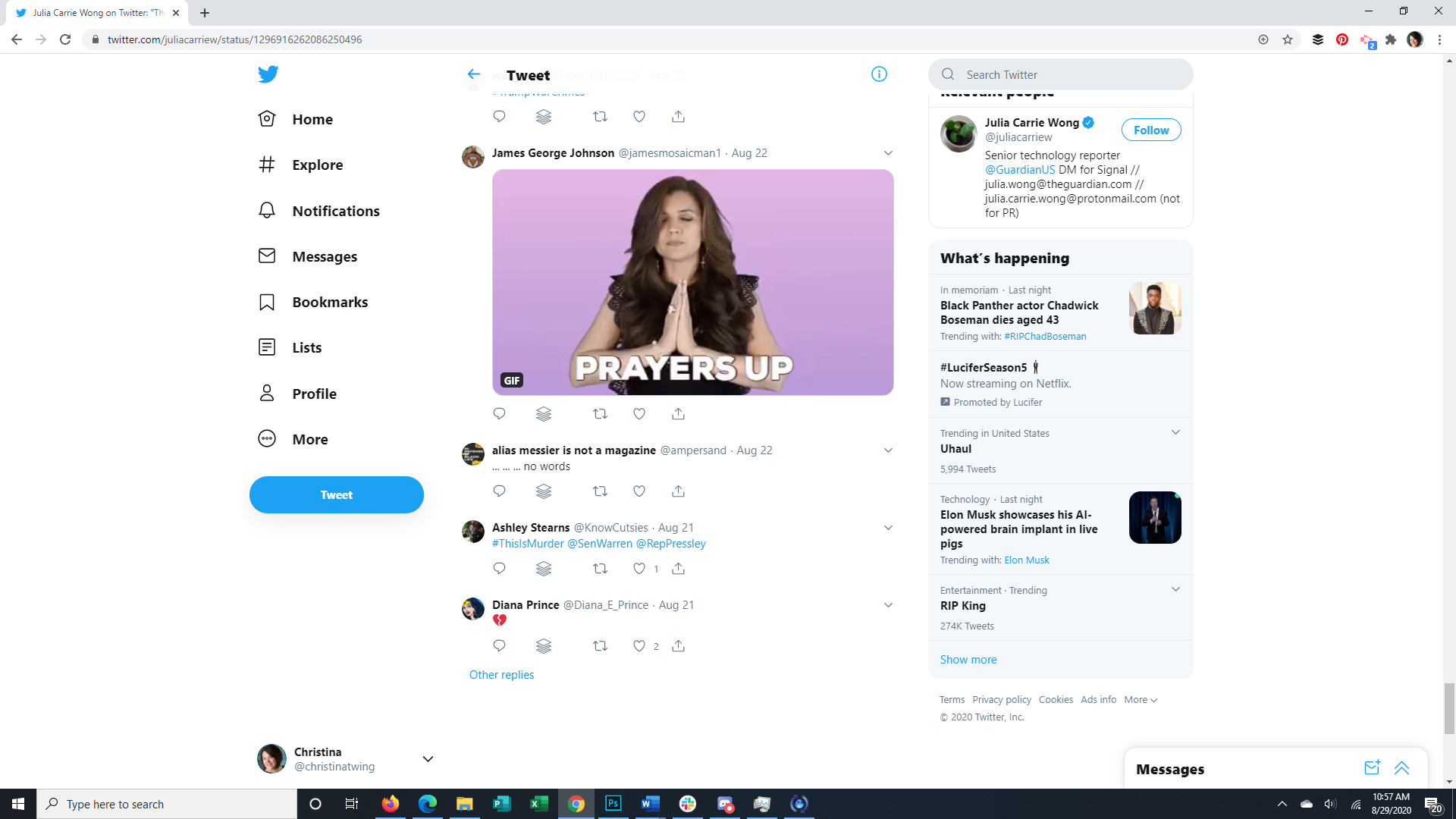Click the Buffer layers icon under the 'no words' tweet
The height and width of the screenshot is (819, 1456).
544,491
